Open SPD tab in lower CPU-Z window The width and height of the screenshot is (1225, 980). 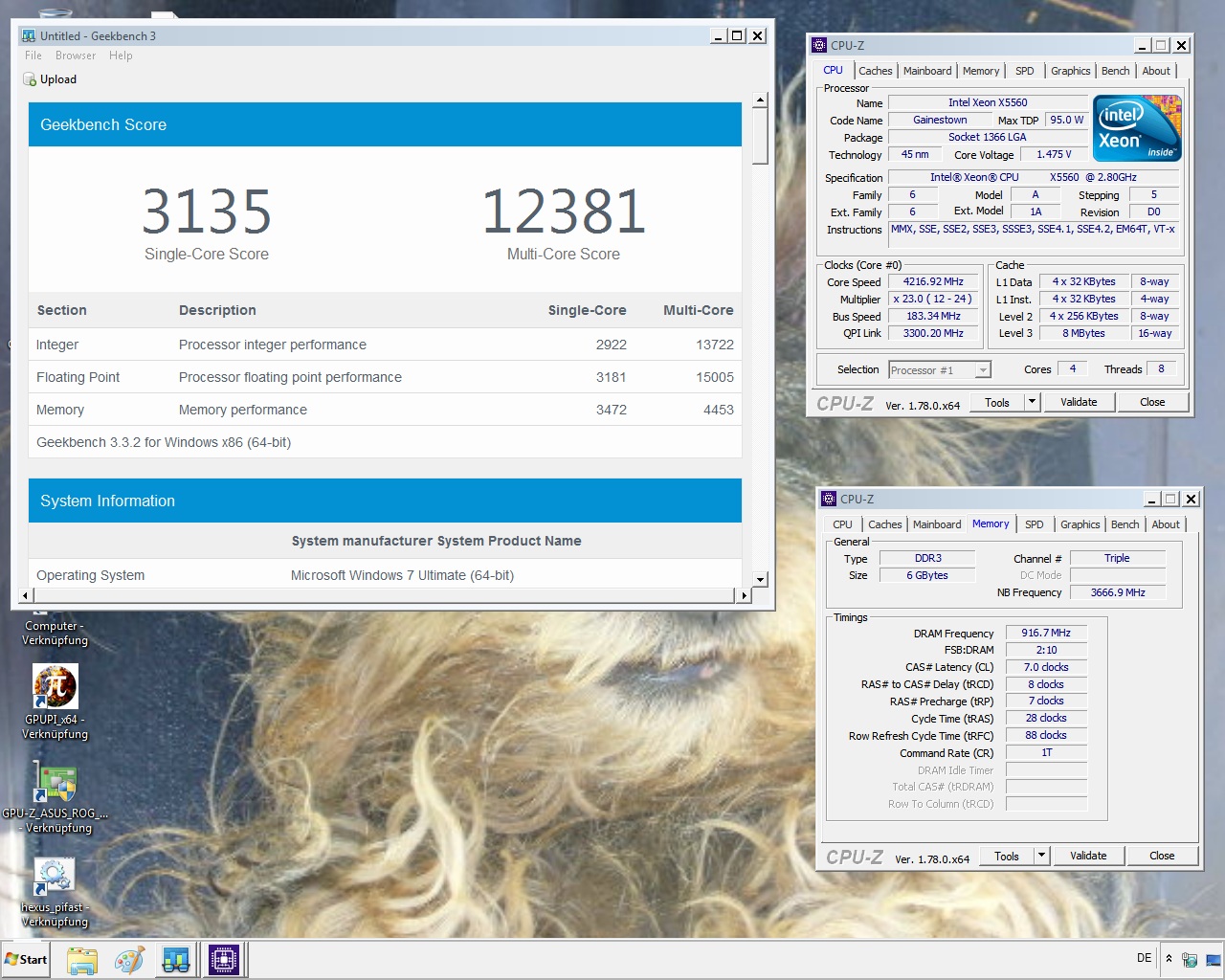pyautogui.click(x=1035, y=524)
